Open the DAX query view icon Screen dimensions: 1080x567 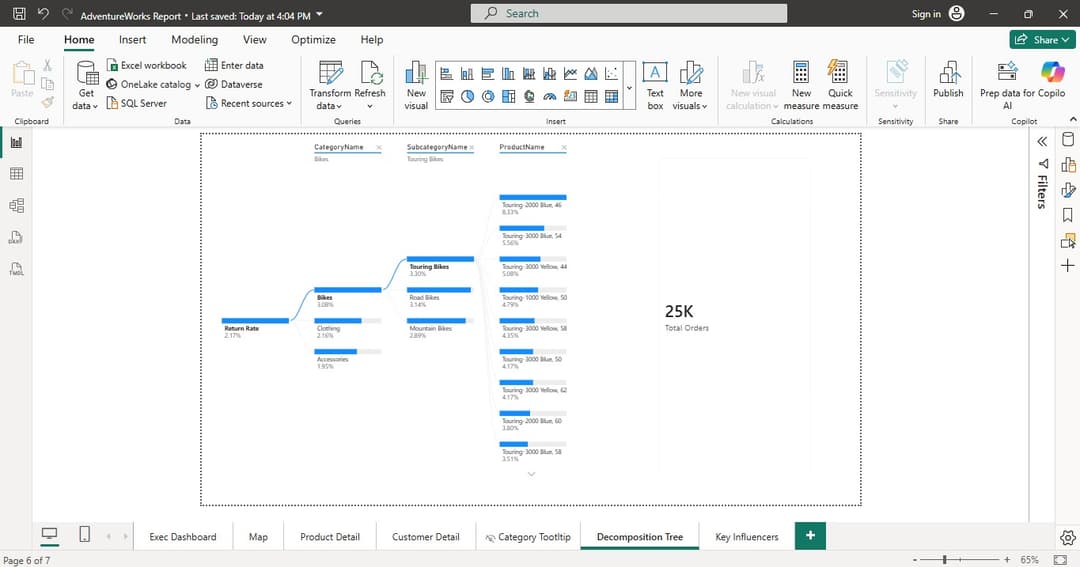coord(16,238)
